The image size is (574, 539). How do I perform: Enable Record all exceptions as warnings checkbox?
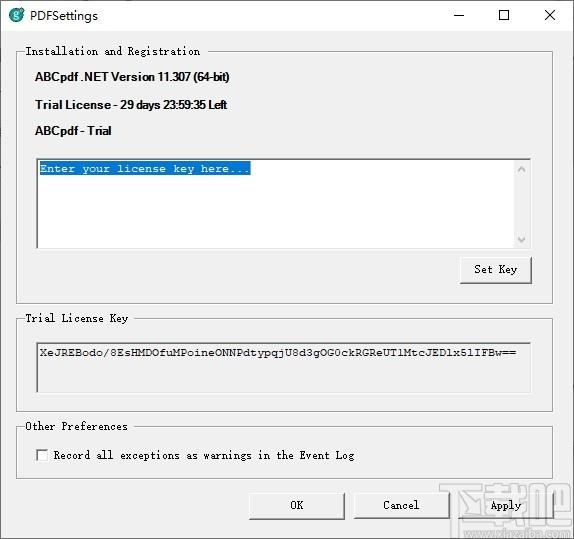coord(42,455)
